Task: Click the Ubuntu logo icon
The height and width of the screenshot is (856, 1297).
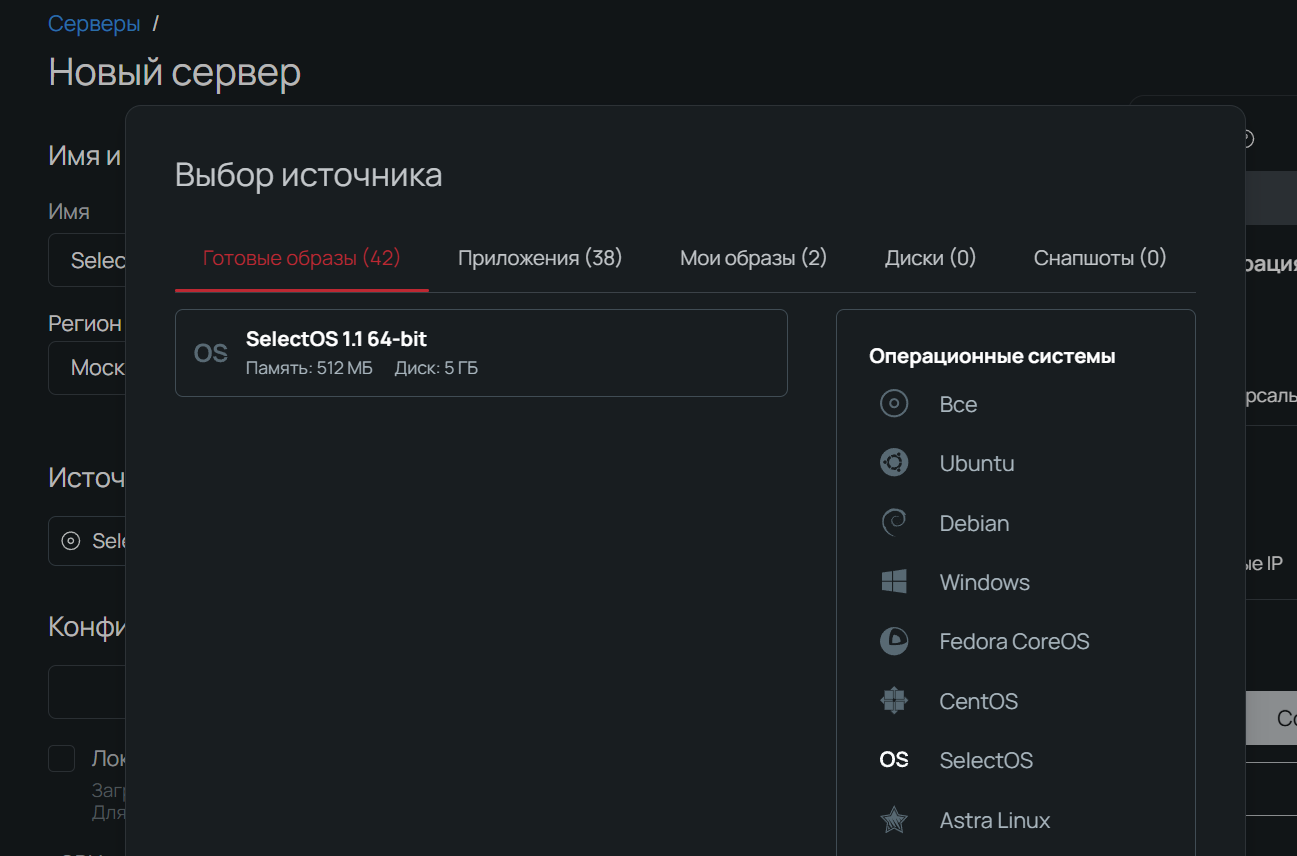Action: pos(893,463)
